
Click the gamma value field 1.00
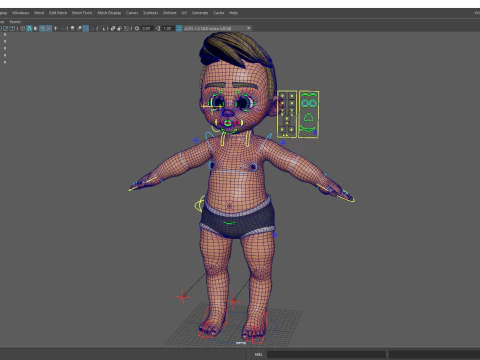coord(167,28)
